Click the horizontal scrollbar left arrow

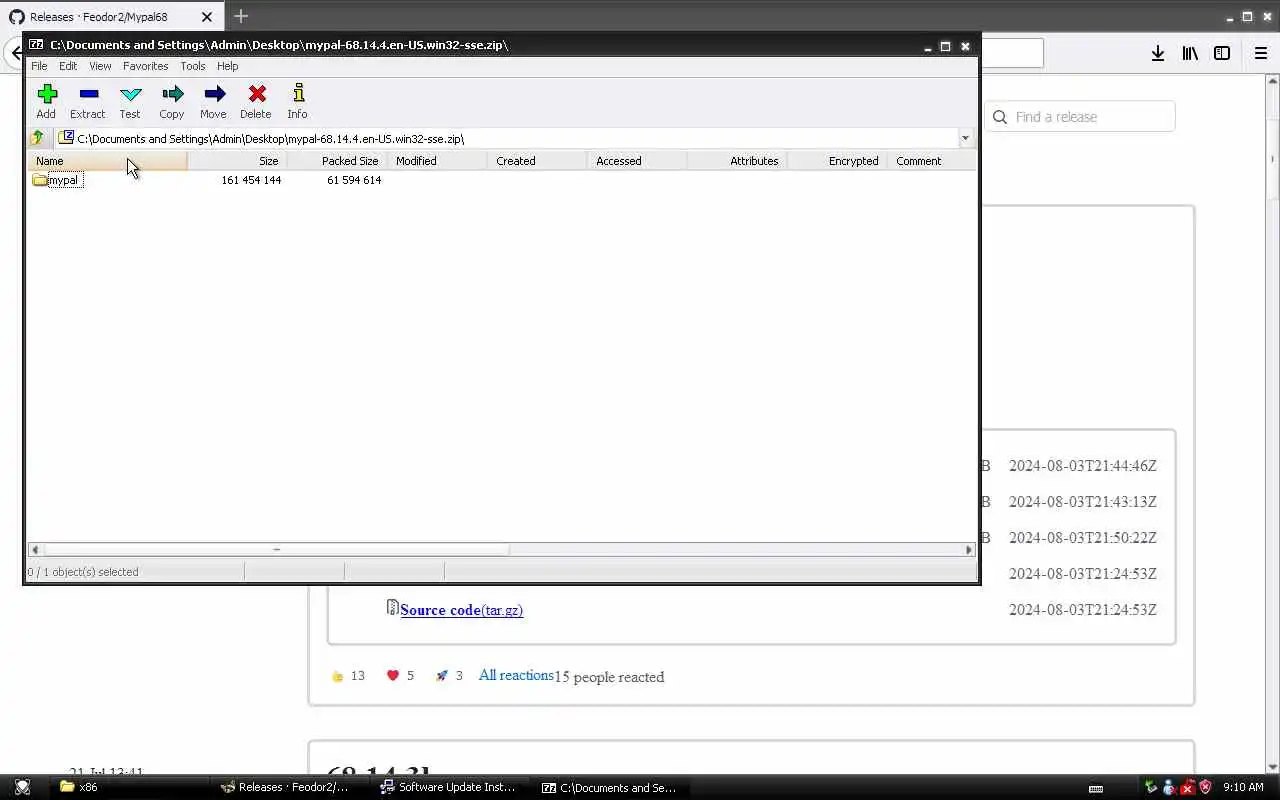tap(35, 549)
